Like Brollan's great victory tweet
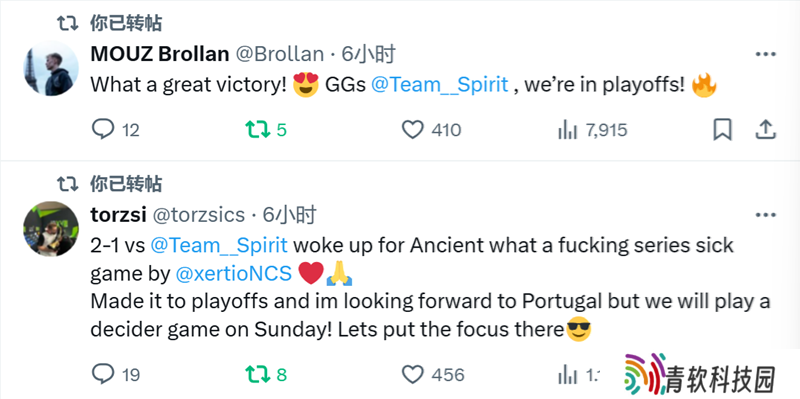Viewport: 800px width, 399px height. coord(431,130)
